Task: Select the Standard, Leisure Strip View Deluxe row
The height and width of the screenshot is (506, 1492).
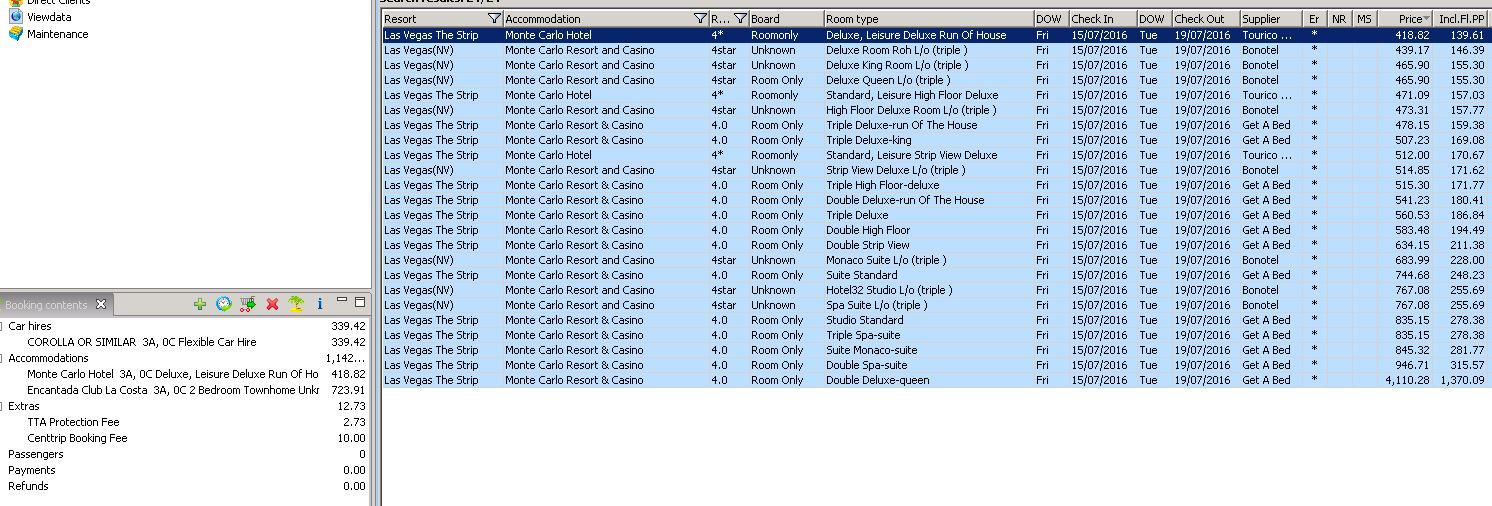Action: pyautogui.click(x=937, y=155)
